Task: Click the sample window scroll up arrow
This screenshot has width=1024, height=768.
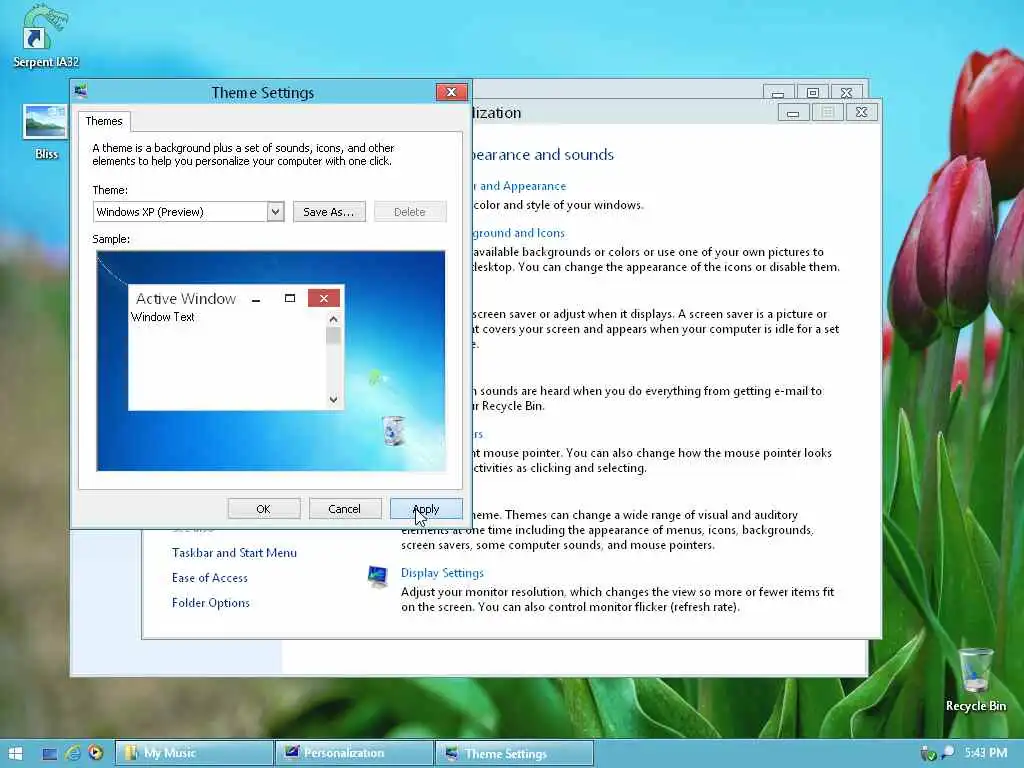Action: click(x=334, y=319)
